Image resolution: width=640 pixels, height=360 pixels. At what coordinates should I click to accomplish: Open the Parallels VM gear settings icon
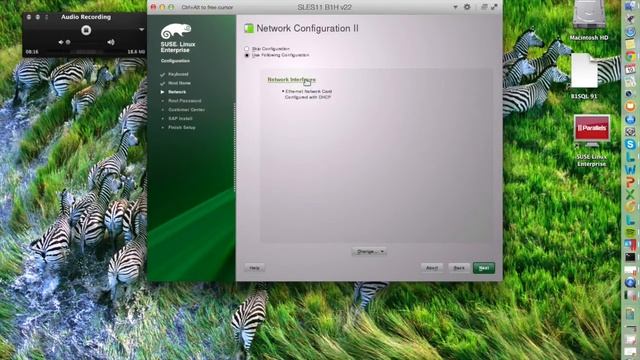pyautogui.click(x=467, y=7)
